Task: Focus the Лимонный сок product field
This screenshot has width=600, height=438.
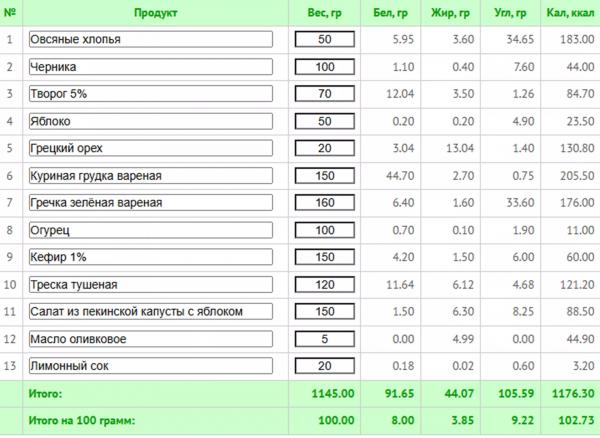Action: (151, 365)
